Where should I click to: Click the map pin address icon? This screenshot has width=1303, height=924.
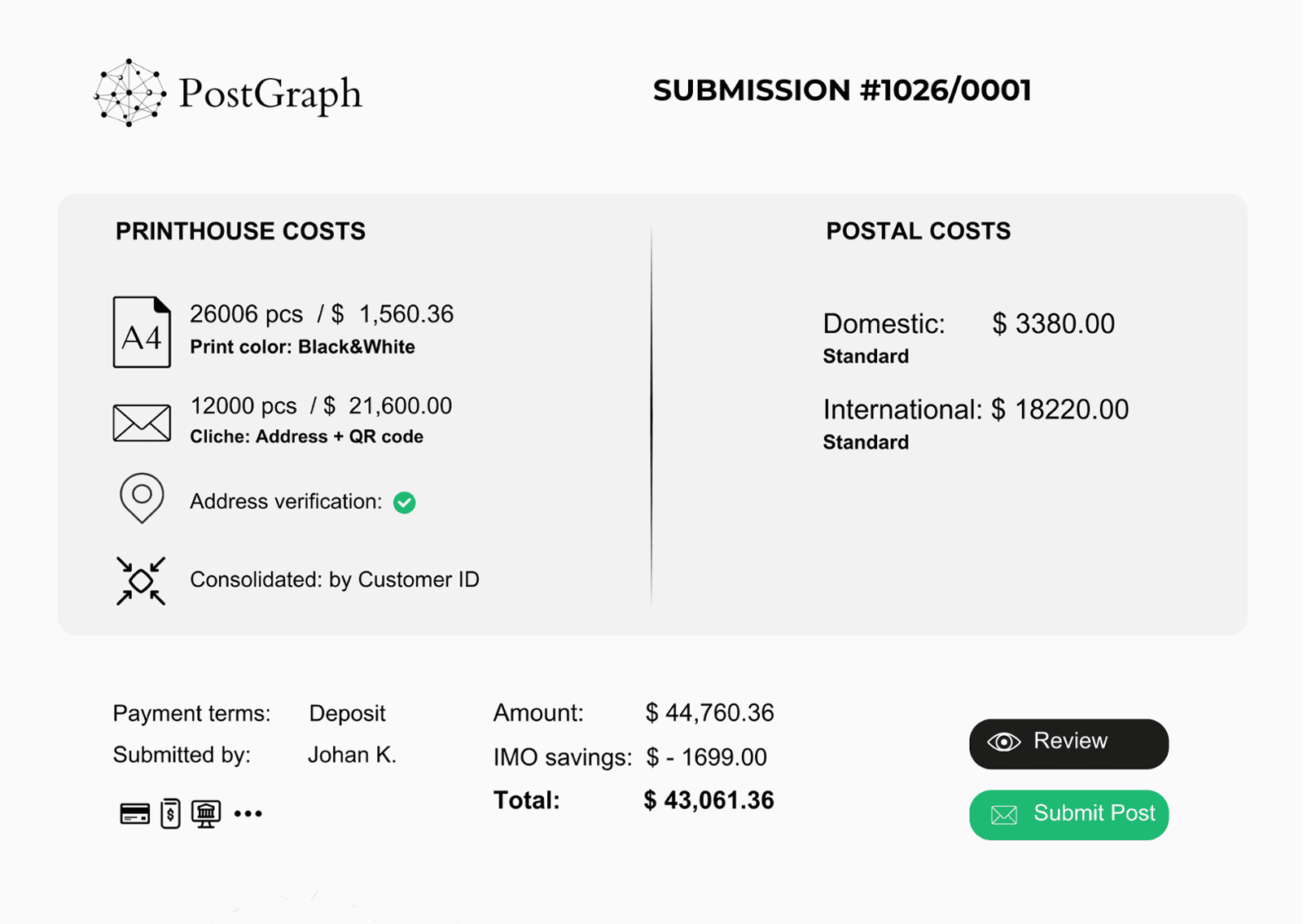click(x=142, y=497)
